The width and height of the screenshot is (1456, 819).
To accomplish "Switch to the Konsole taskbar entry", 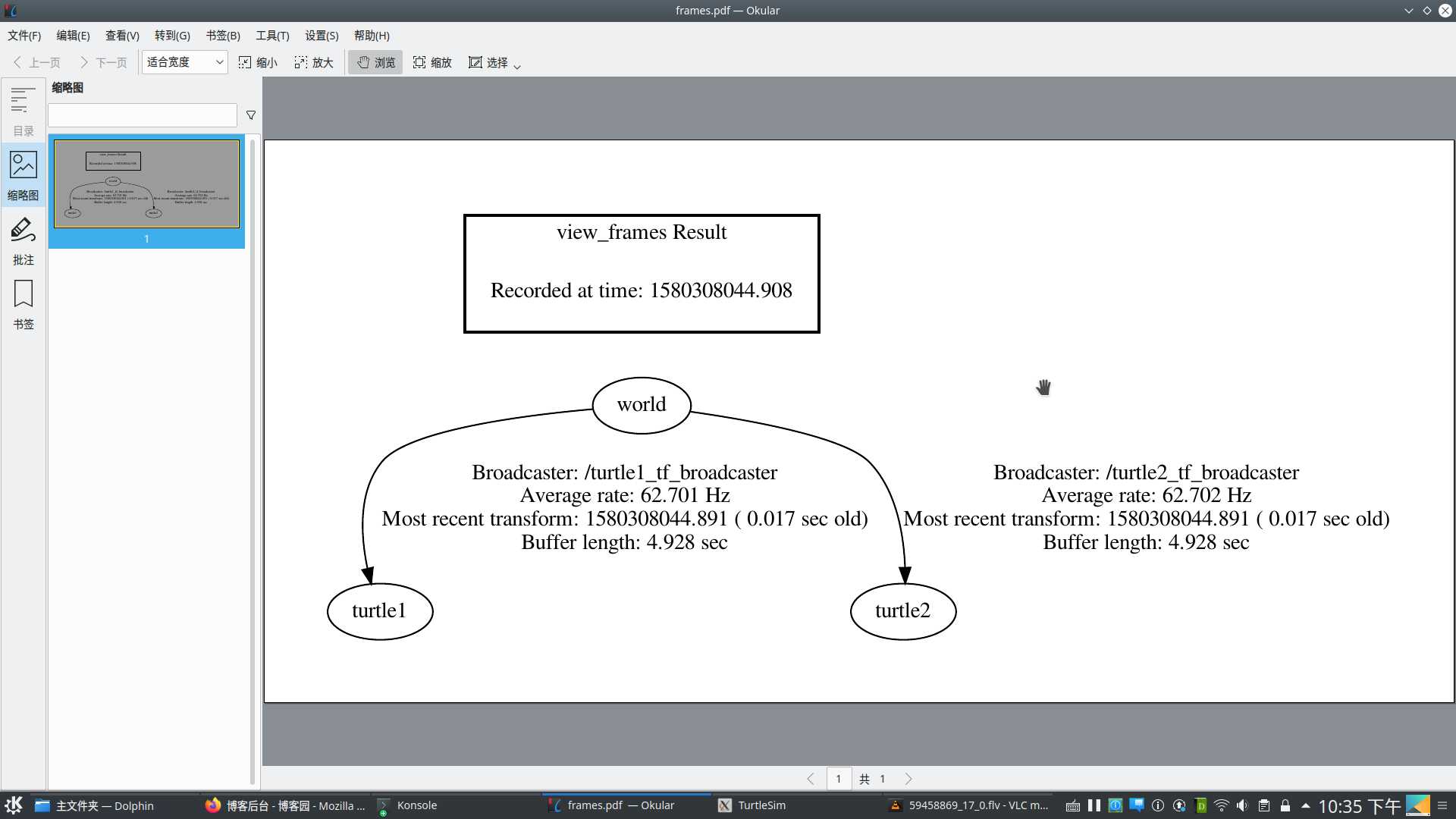I will (456, 805).
